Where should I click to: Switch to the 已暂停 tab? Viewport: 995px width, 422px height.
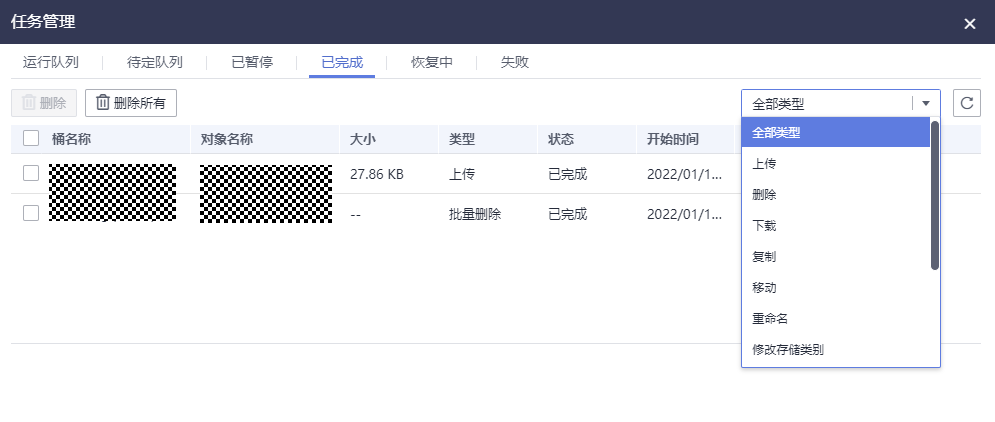click(x=252, y=62)
